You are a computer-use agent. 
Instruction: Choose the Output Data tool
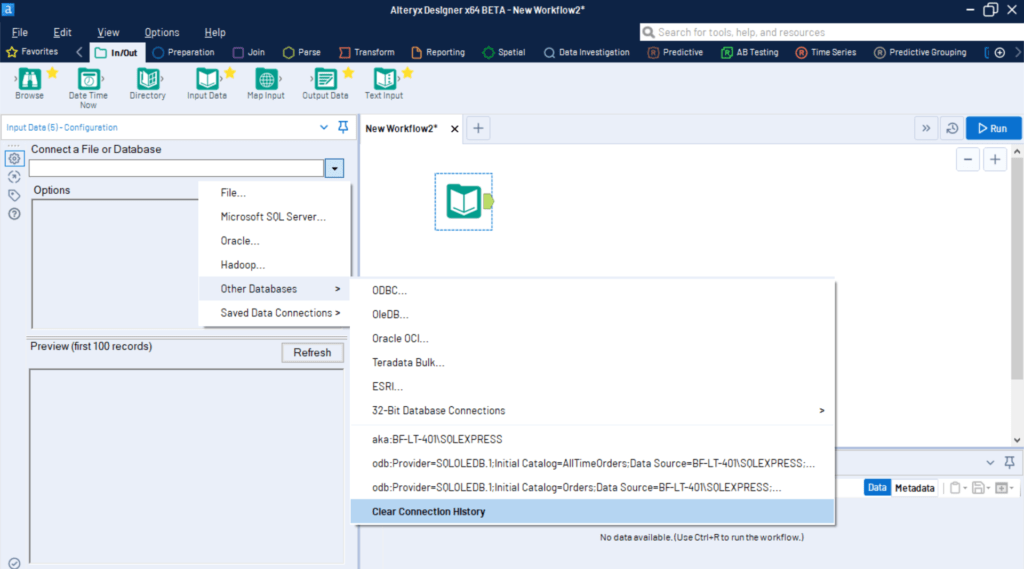pyautogui.click(x=325, y=80)
